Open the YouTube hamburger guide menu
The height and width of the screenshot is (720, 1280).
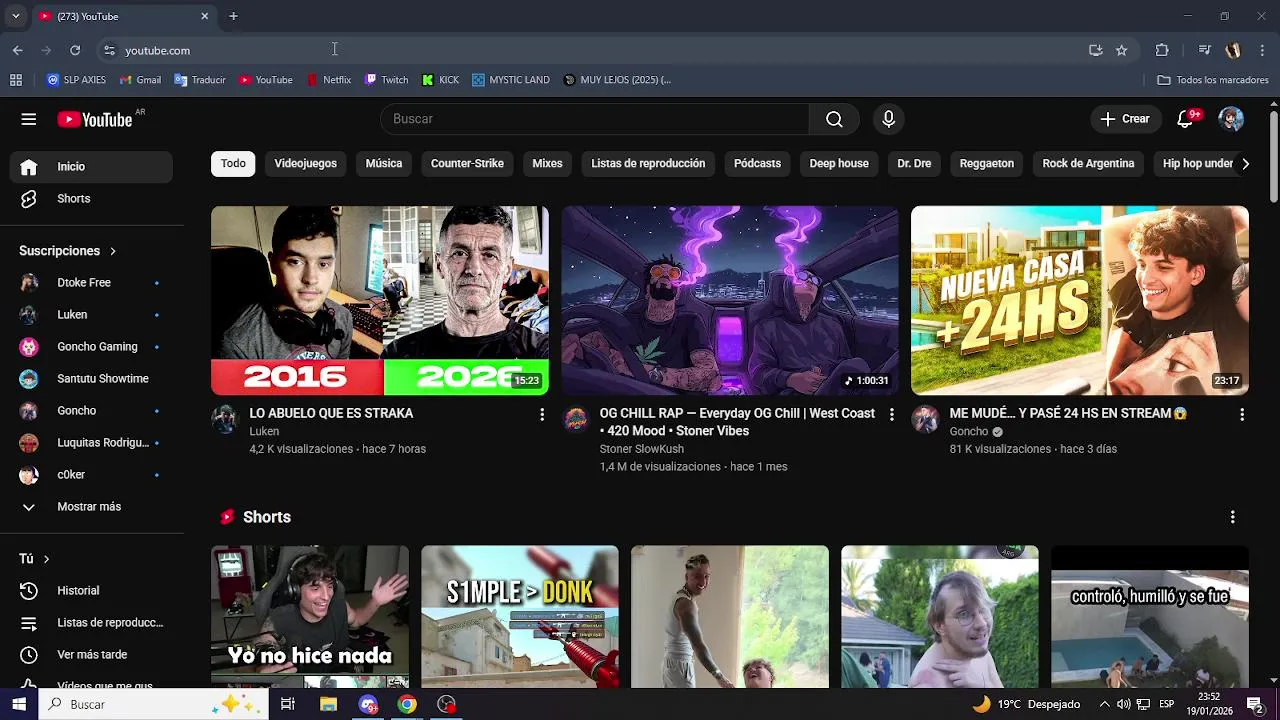(28, 119)
